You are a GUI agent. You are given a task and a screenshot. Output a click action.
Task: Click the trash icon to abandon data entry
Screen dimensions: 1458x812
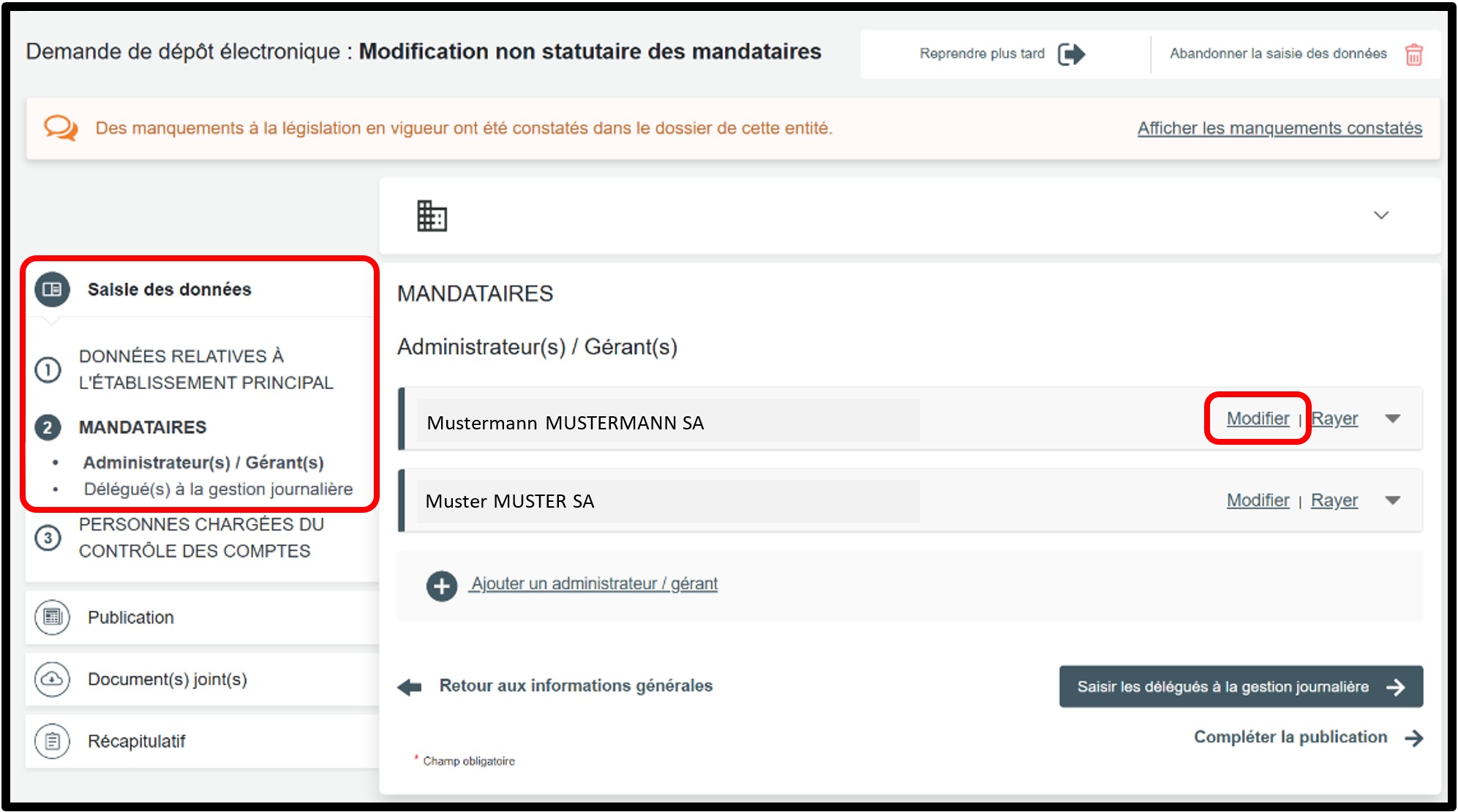1413,55
